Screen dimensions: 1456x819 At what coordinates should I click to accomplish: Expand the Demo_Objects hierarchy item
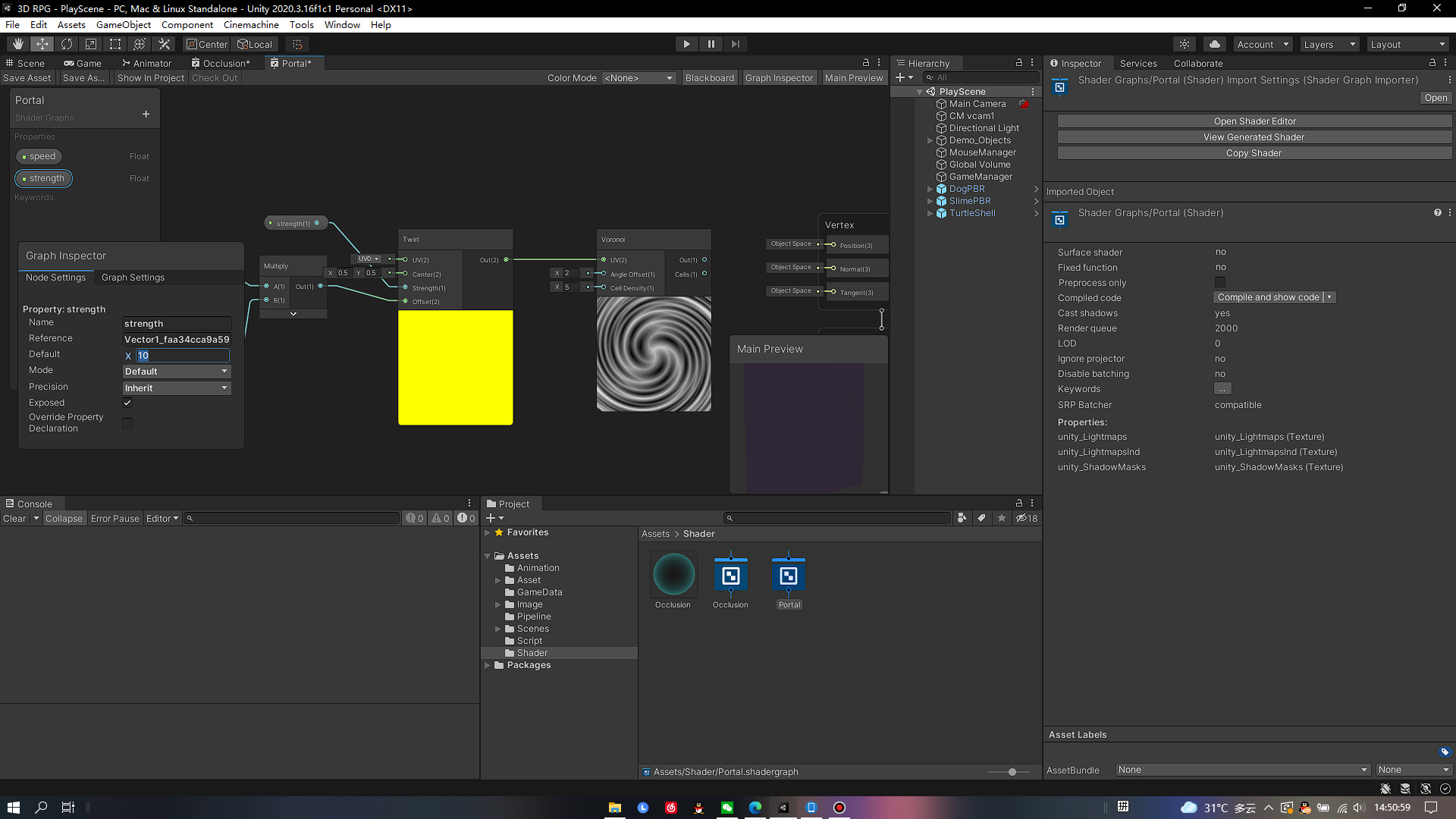click(x=930, y=140)
